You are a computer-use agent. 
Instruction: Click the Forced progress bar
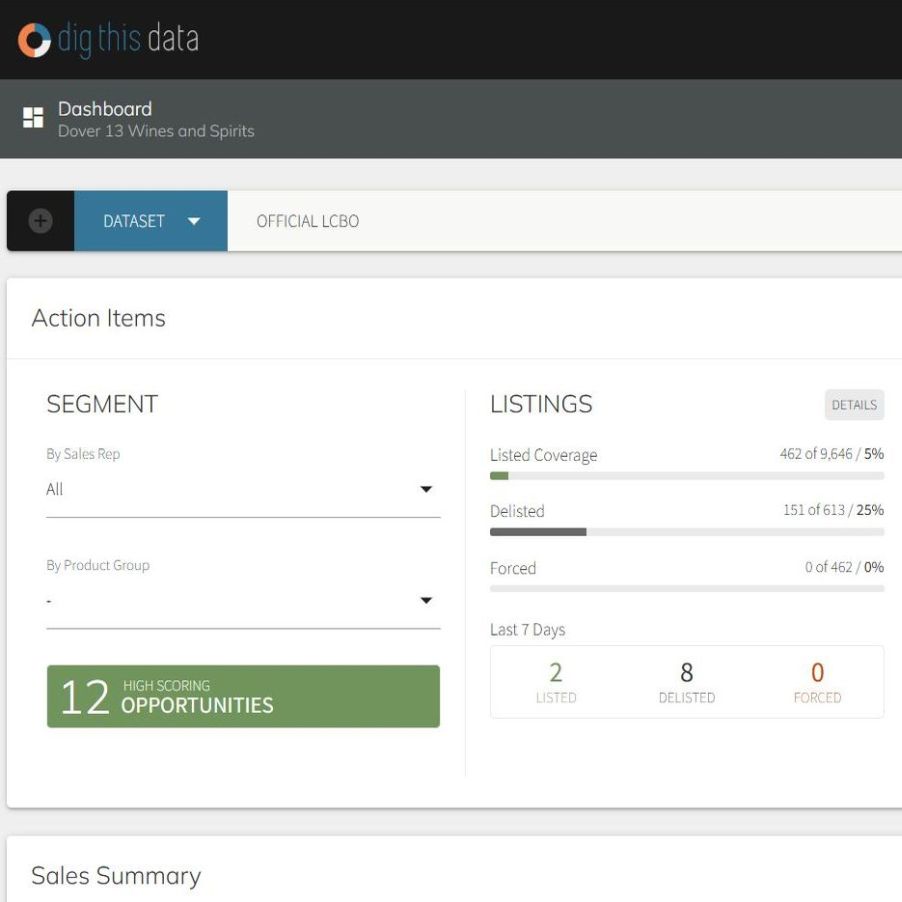[x=687, y=588]
